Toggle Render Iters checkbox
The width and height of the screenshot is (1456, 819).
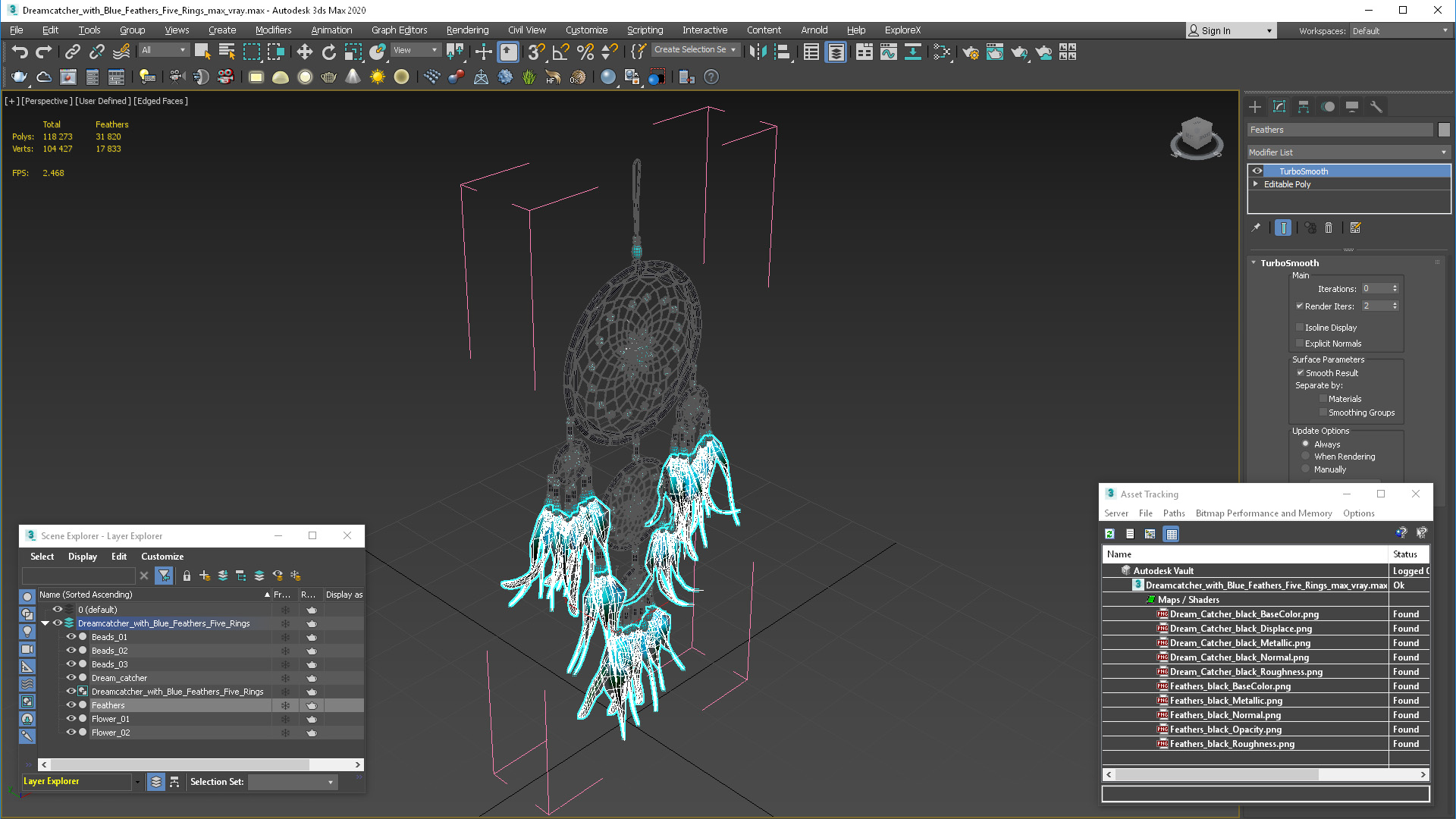tap(1300, 306)
